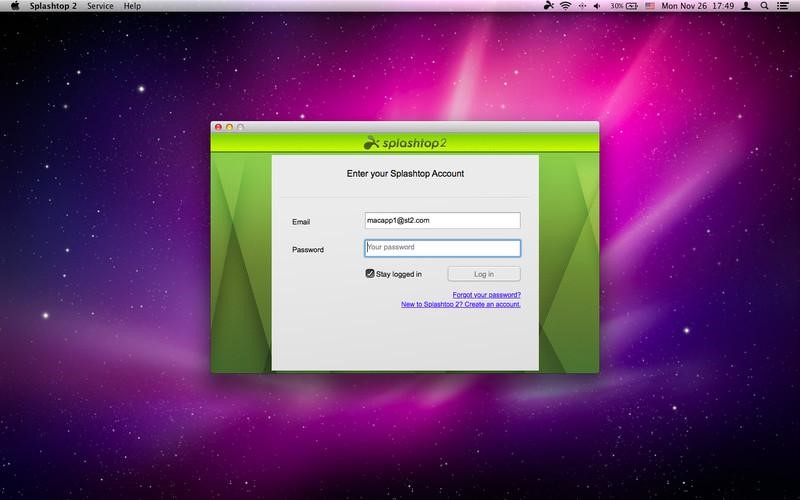Image resolution: width=800 pixels, height=500 pixels.
Task: Open Notification Center list icon
Action: (783, 6)
